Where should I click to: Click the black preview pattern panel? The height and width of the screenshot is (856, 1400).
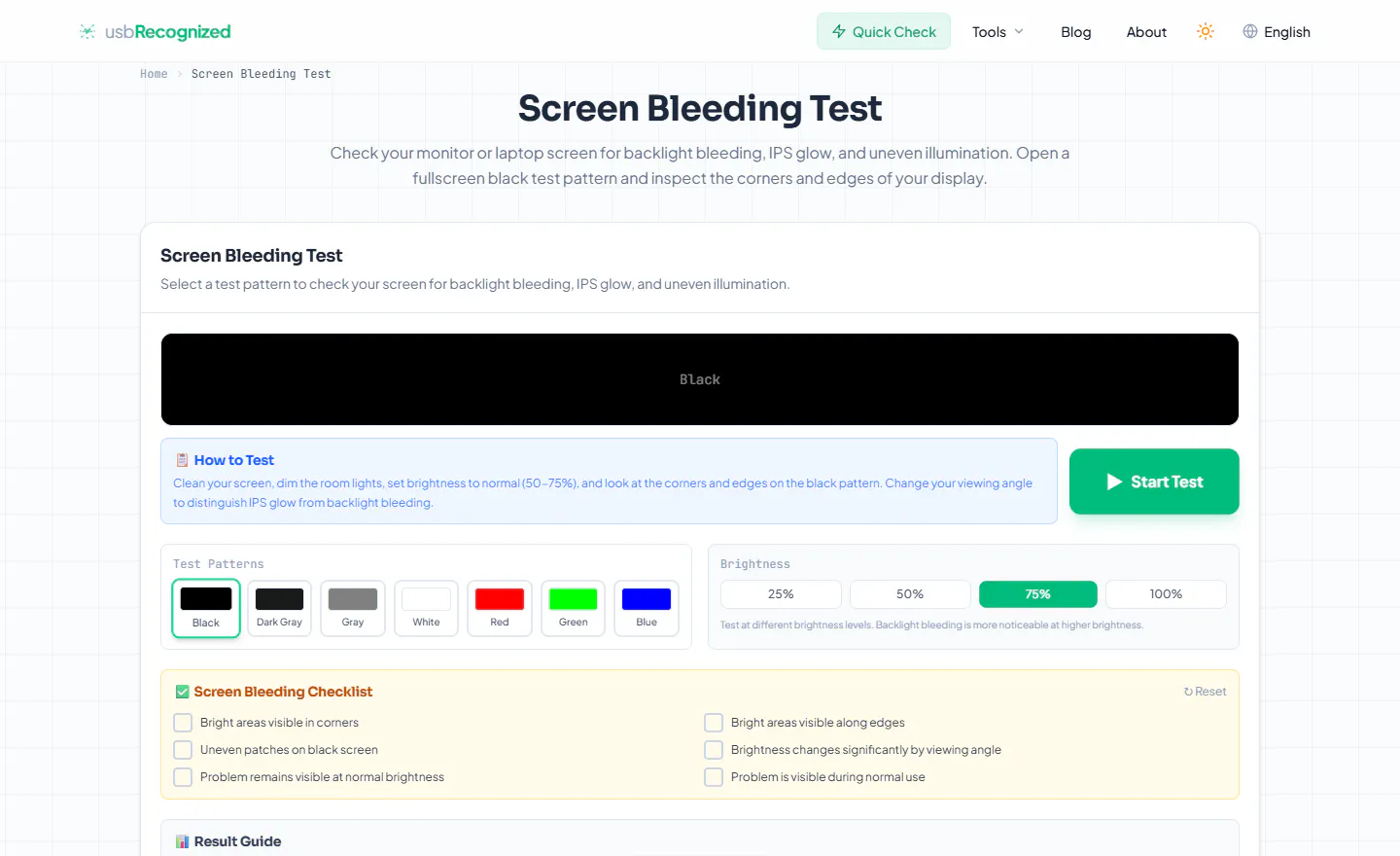pyautogui.click(x=700, y=379)
